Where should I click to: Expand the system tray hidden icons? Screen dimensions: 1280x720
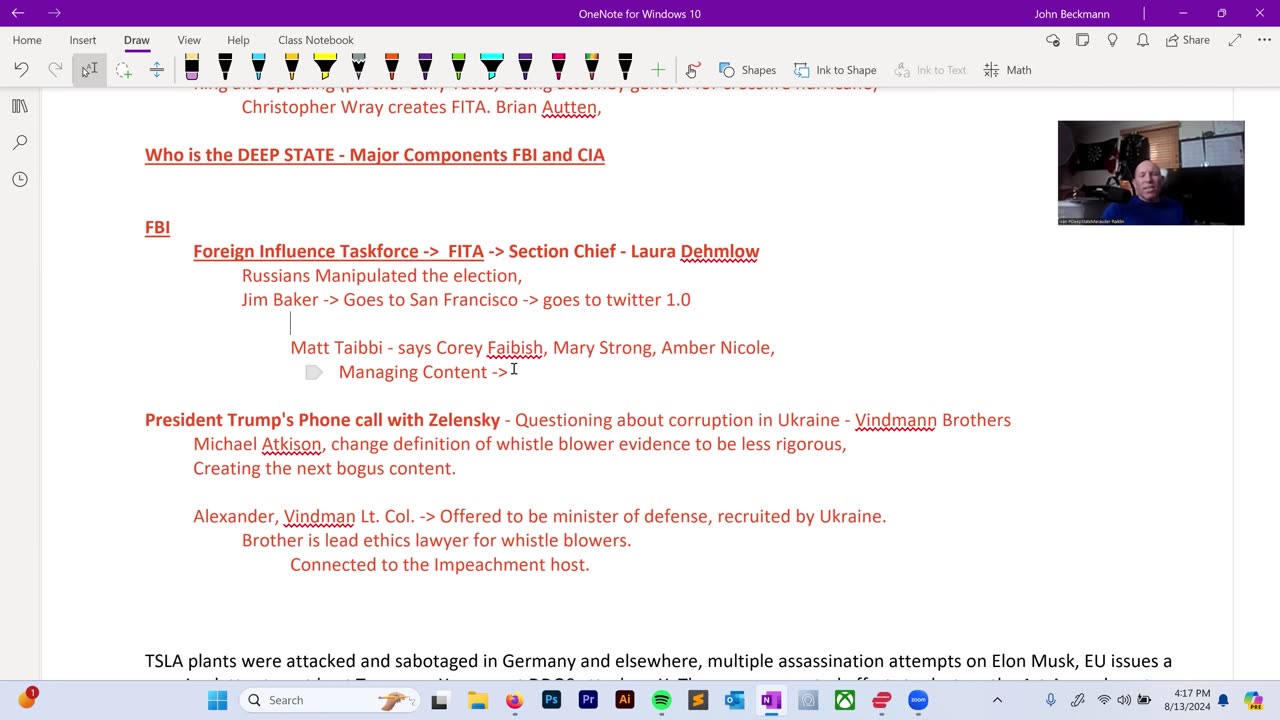pyautogui.click(x=997, y=700)
